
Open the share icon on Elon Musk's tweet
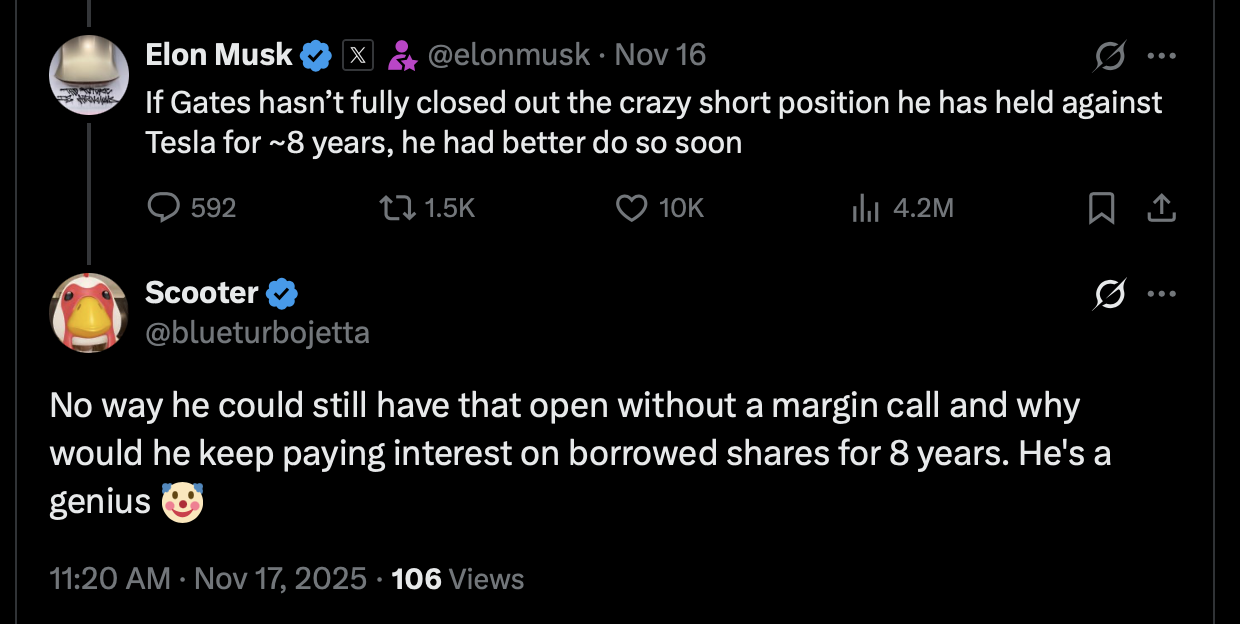[1163, 207]
